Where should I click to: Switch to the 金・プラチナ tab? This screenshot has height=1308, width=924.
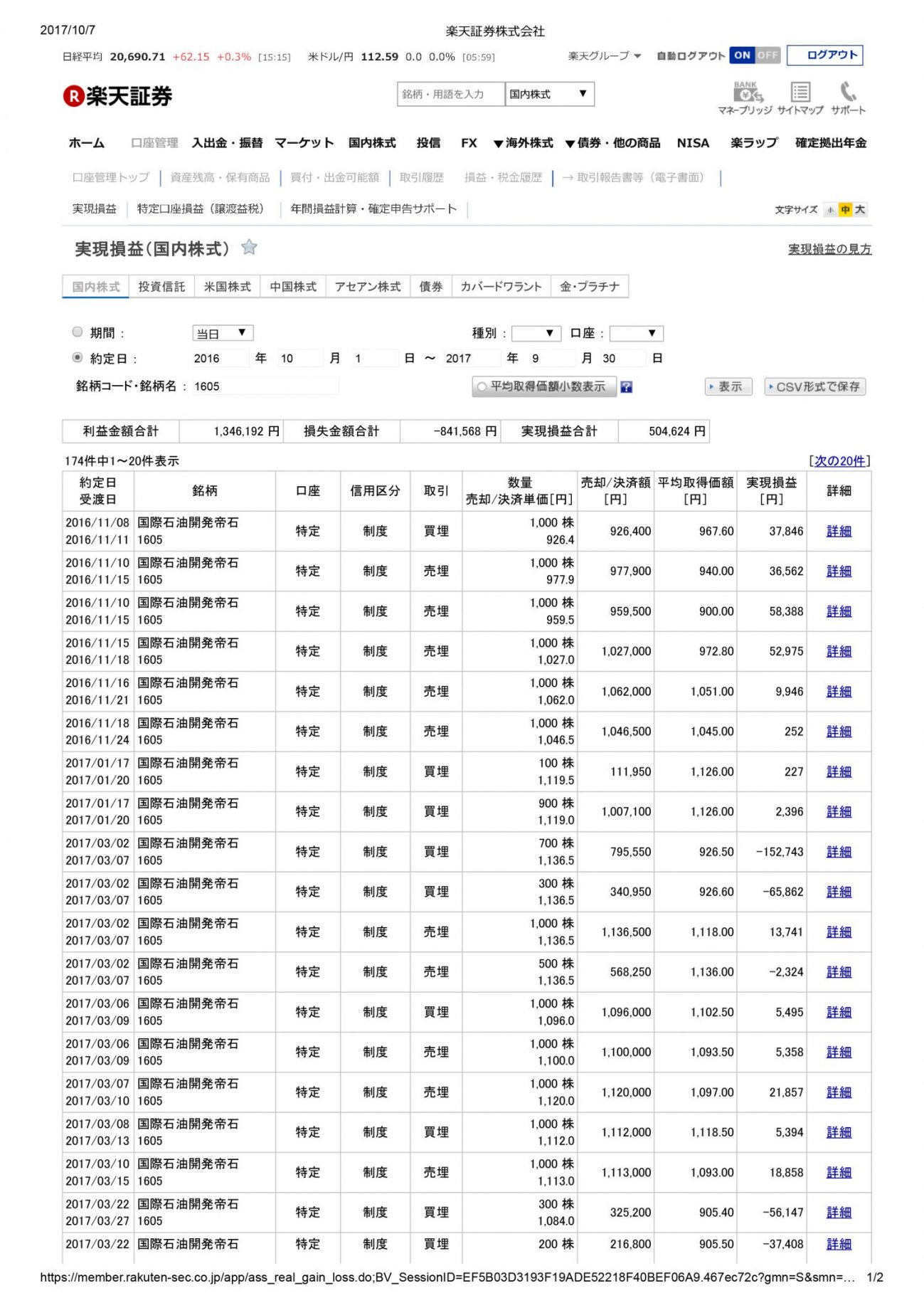590,286
